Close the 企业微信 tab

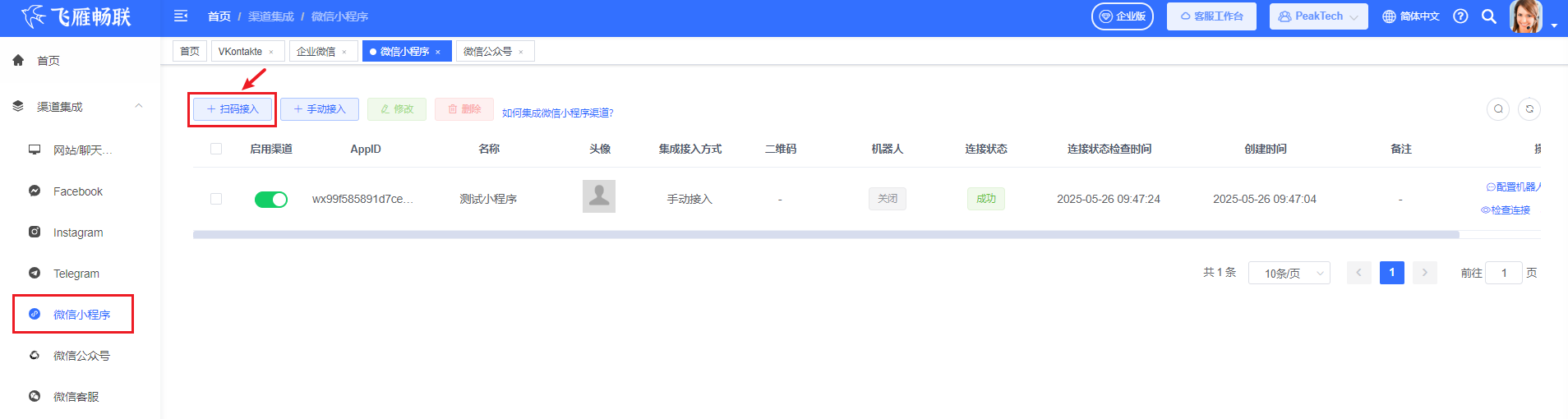(344, 52)
